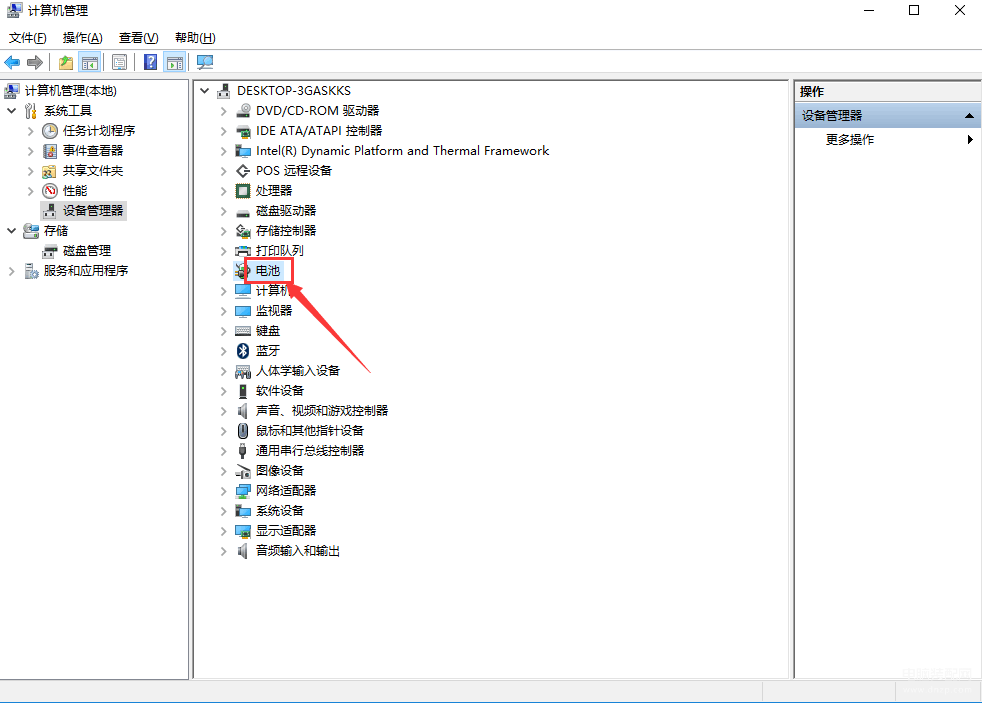Select the 存储控制器 category
Image resolution: width=982 pixels, height=703 pixels.
tap(286, 231)
